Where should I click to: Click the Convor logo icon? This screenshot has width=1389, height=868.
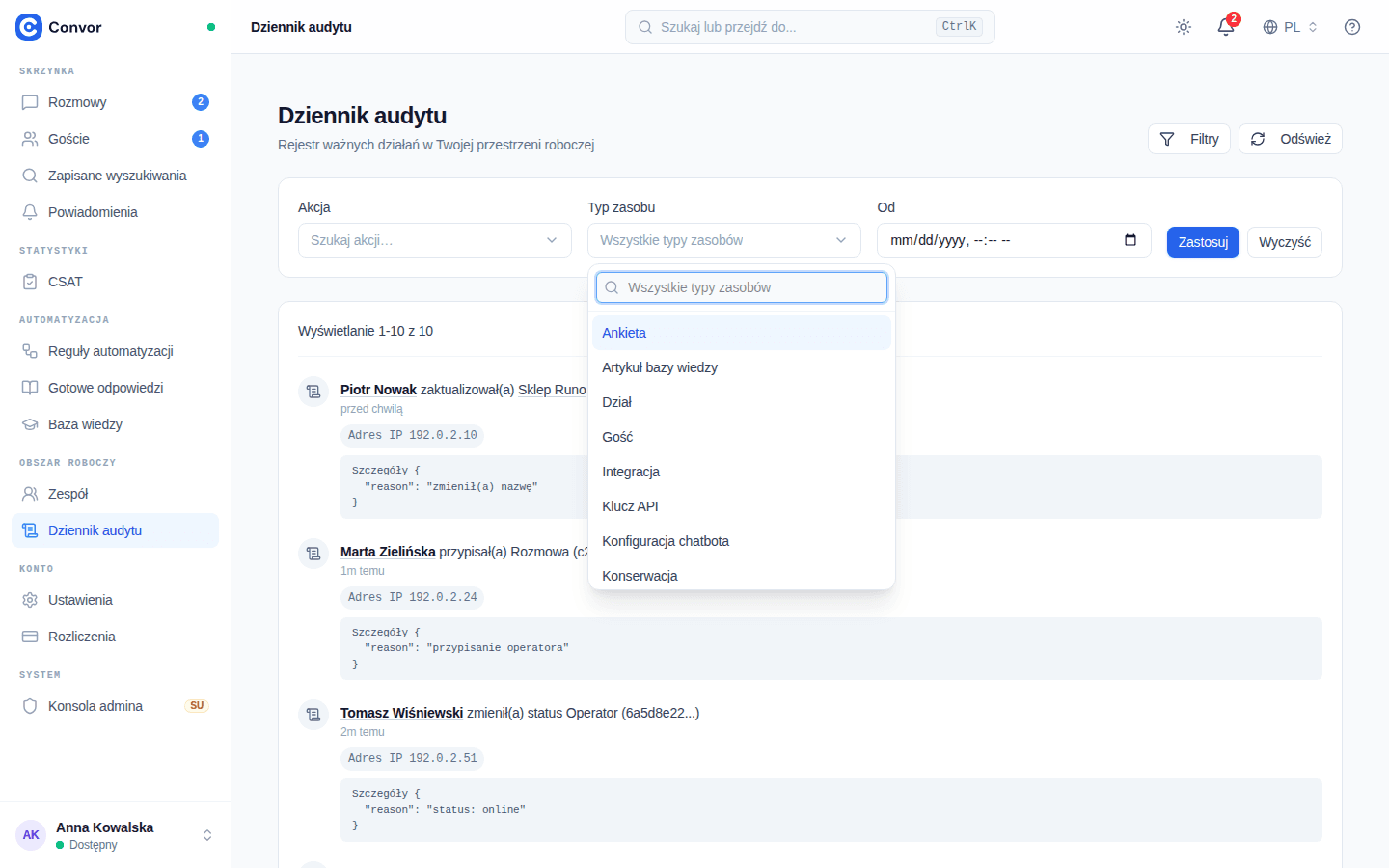(x=29, y=27)
